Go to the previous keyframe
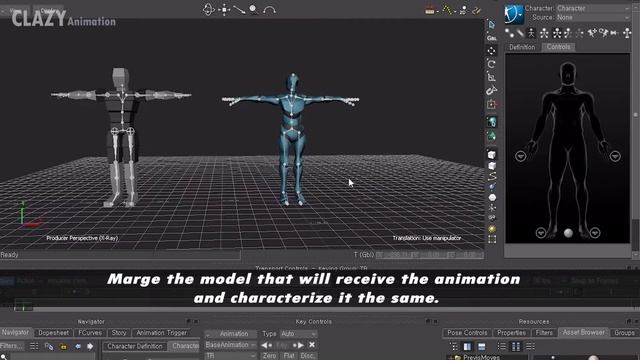640x360 pixels. [x=266, y=345]
